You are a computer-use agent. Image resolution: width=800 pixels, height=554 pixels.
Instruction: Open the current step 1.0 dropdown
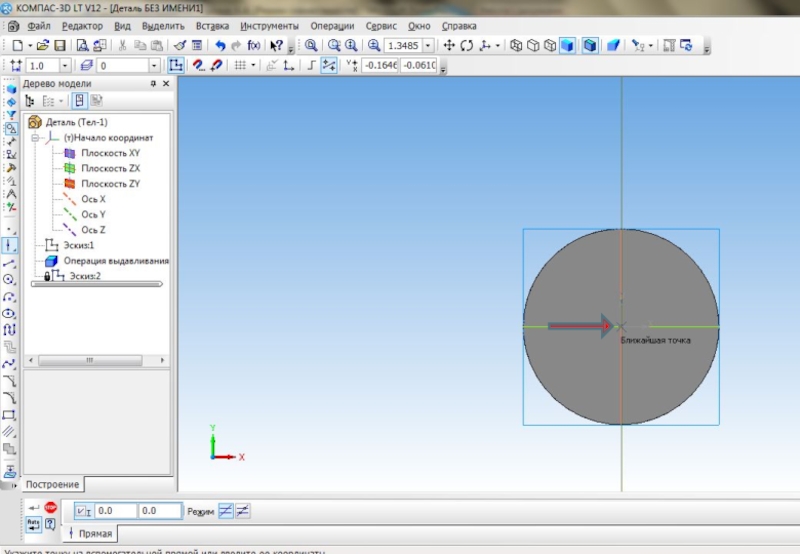(65, 65)
